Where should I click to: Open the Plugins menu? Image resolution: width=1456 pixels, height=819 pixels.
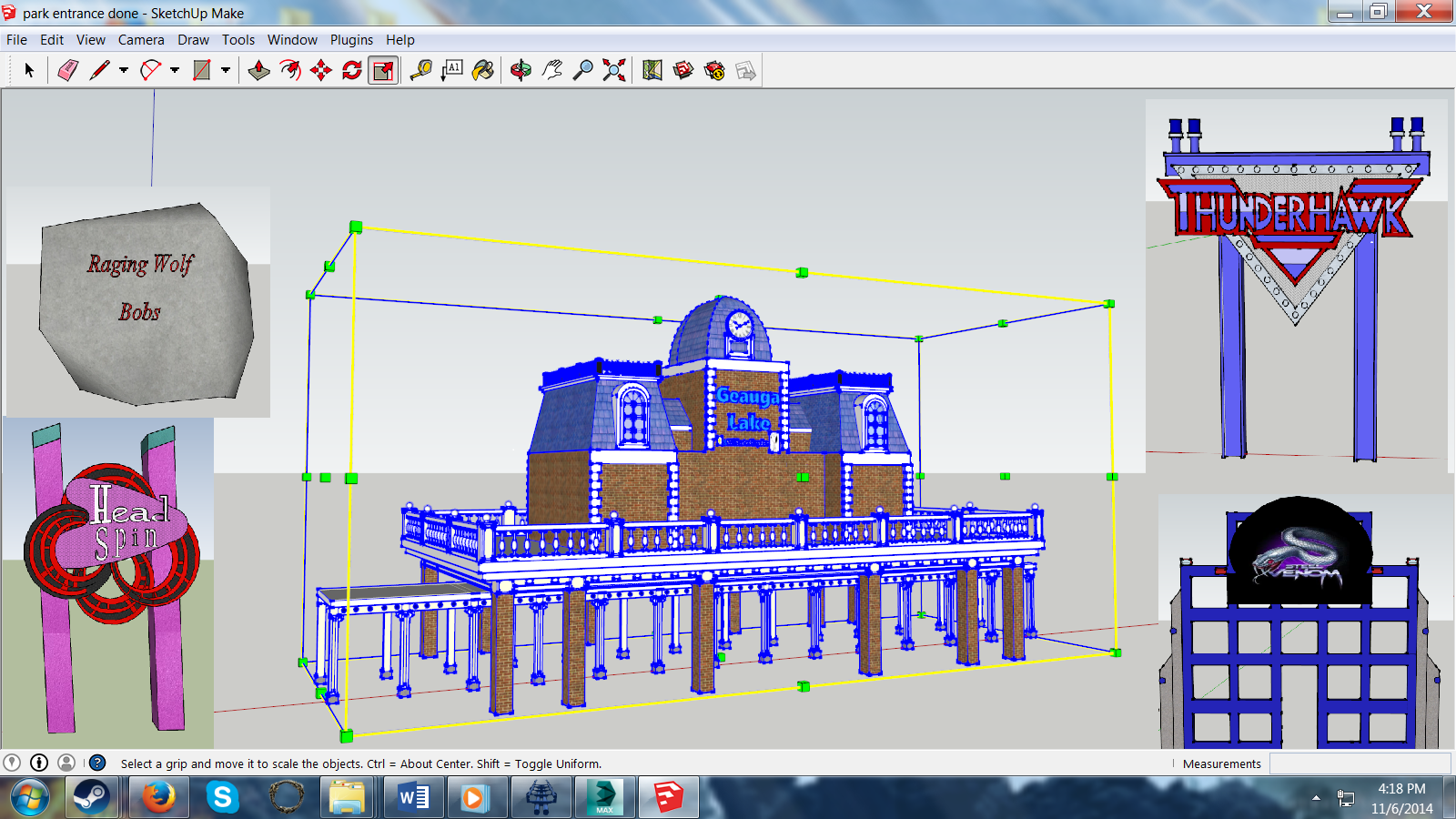point(351,40)
